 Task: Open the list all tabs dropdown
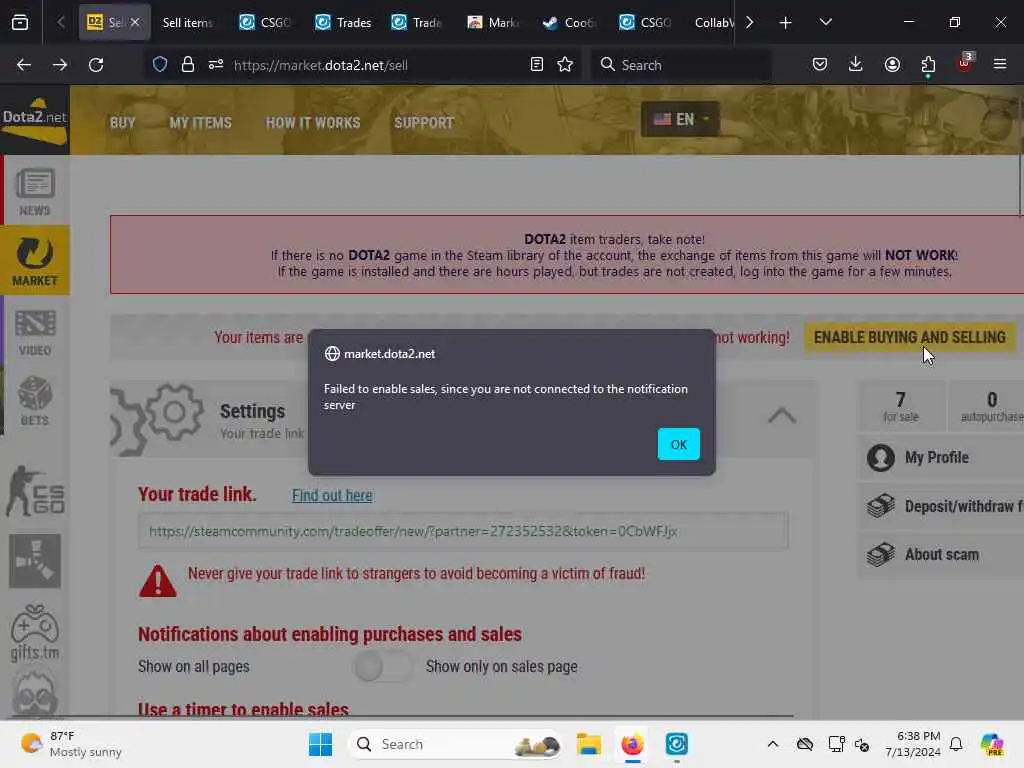click(x=825, y=23)
